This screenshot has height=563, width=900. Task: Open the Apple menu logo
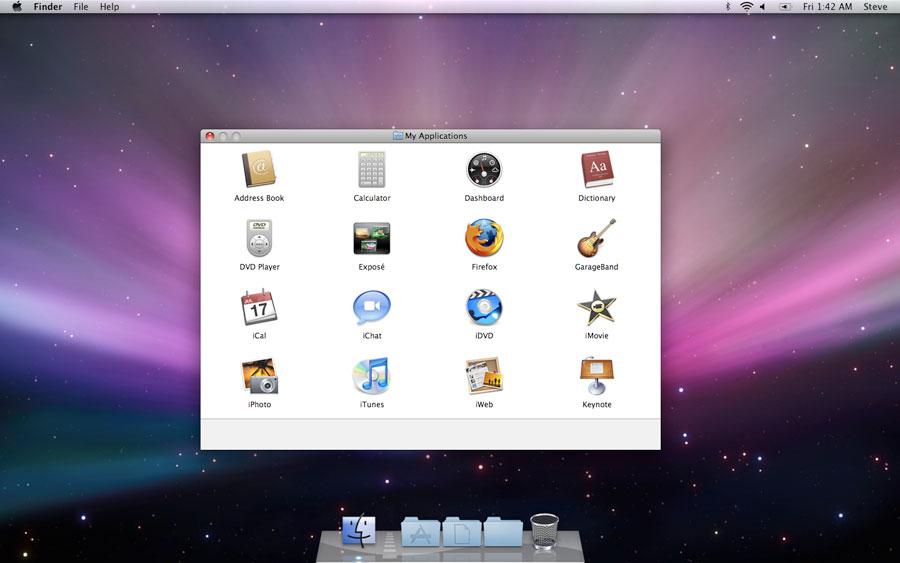click(17, 7)
